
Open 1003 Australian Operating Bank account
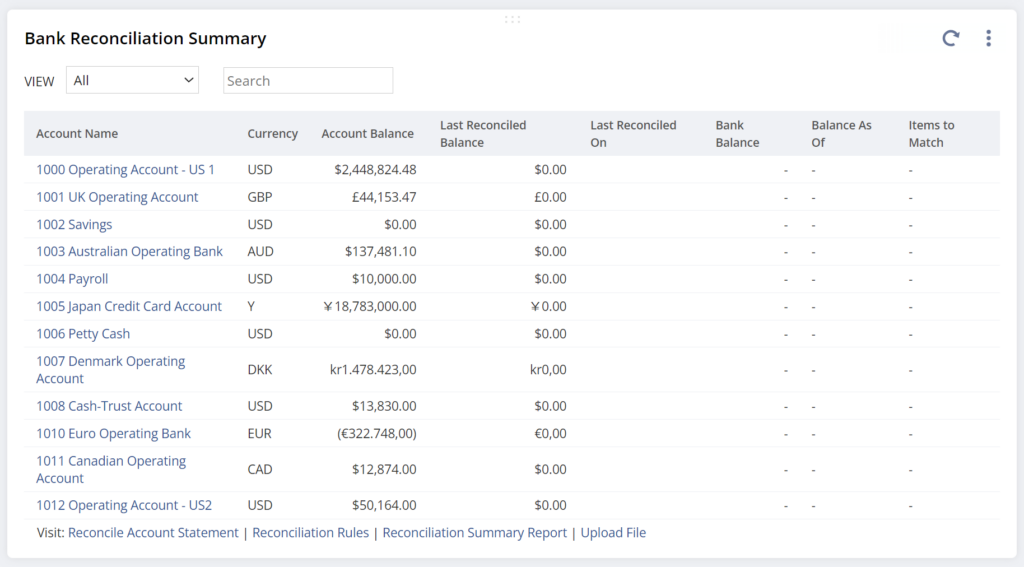point(129,252)
